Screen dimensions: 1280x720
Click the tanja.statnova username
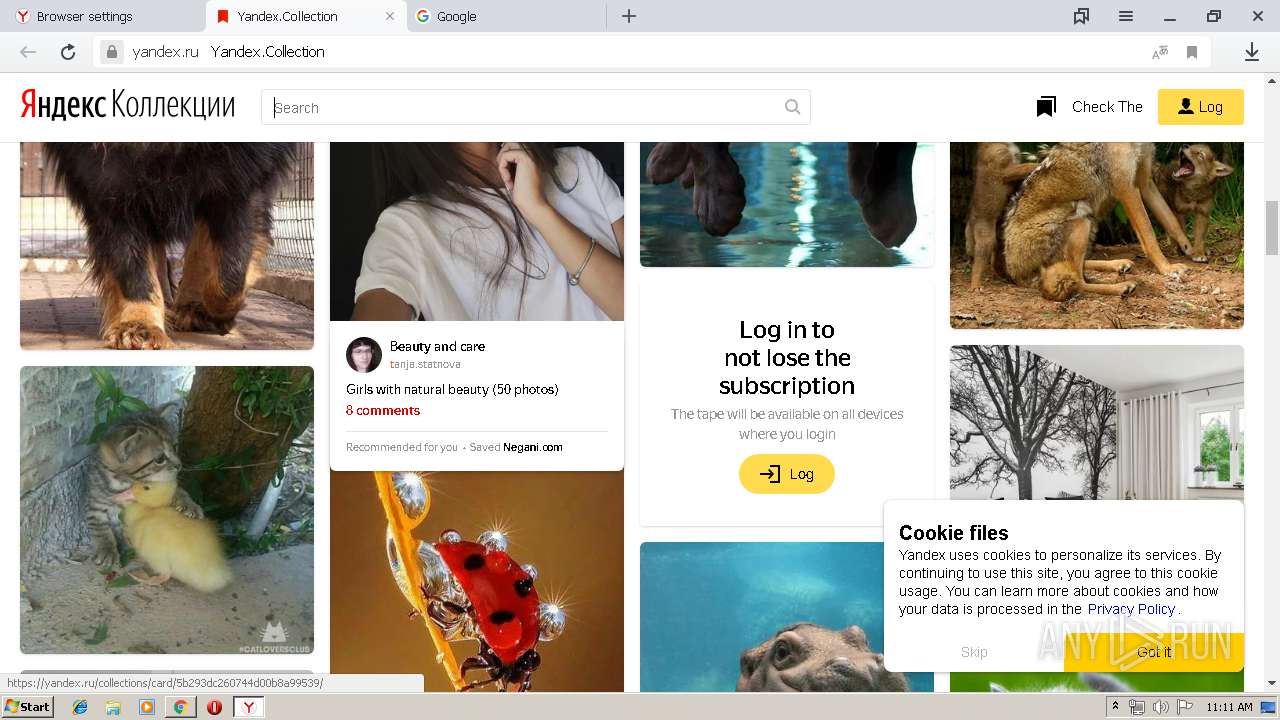tap(425, 364)
